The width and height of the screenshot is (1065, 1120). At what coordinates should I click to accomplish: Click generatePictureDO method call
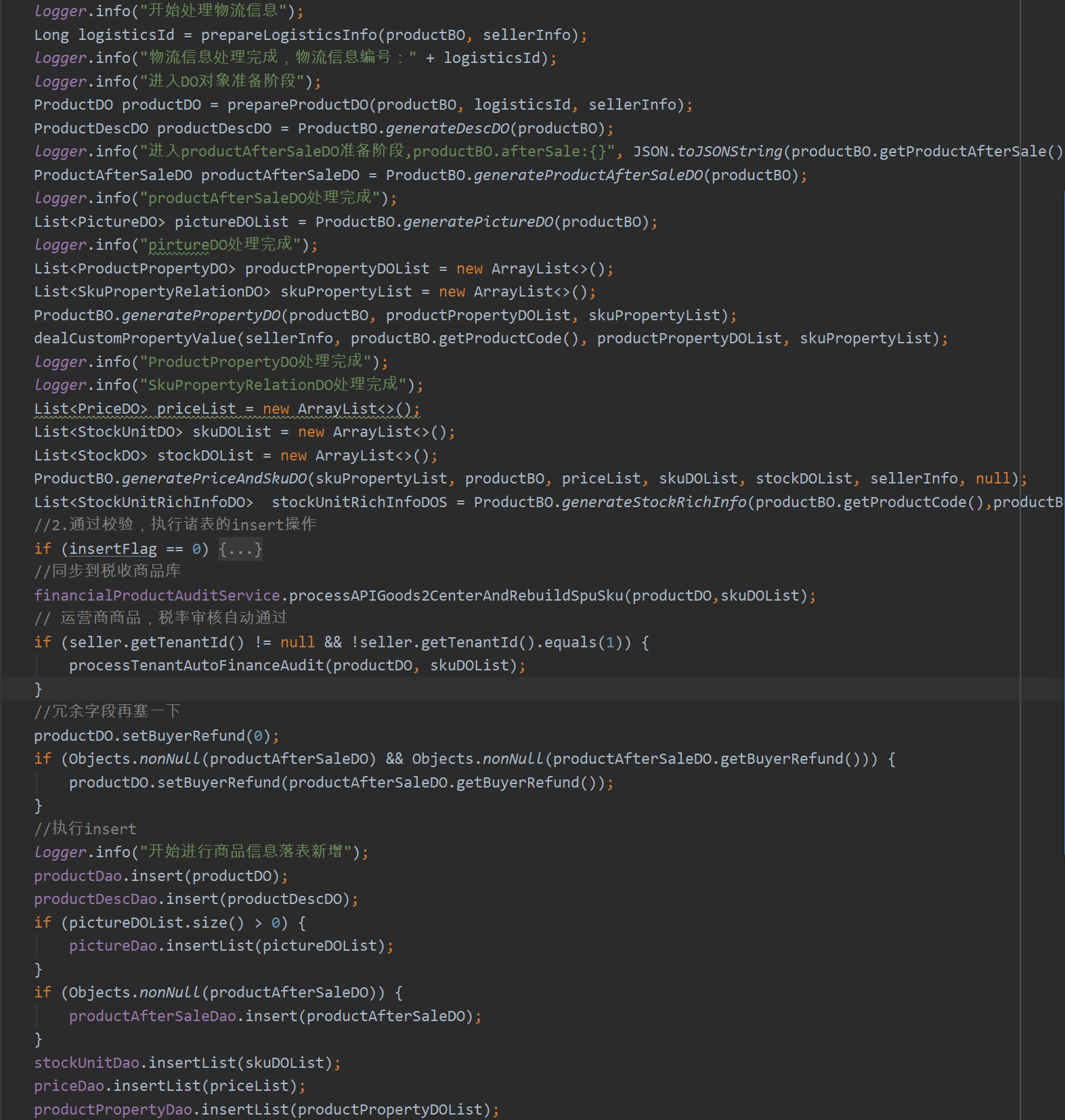click(478, 222)
